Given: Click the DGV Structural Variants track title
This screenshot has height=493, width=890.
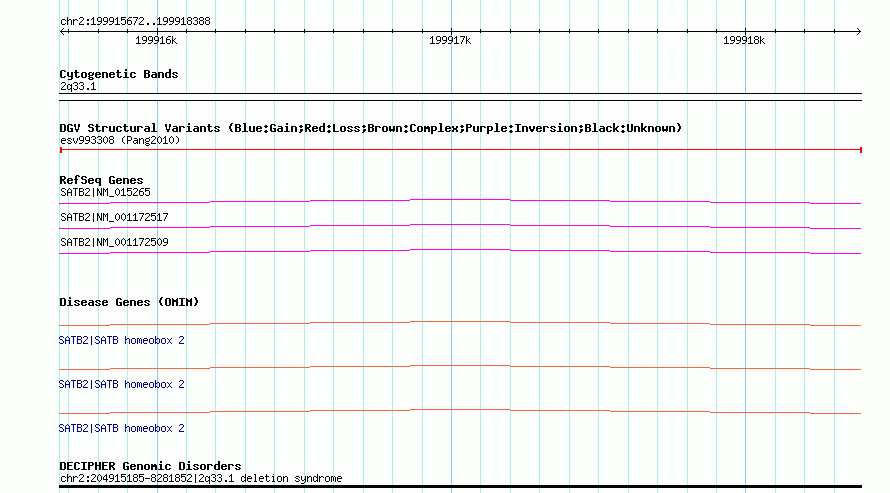Looking at the screenshot, I should 371,128.
